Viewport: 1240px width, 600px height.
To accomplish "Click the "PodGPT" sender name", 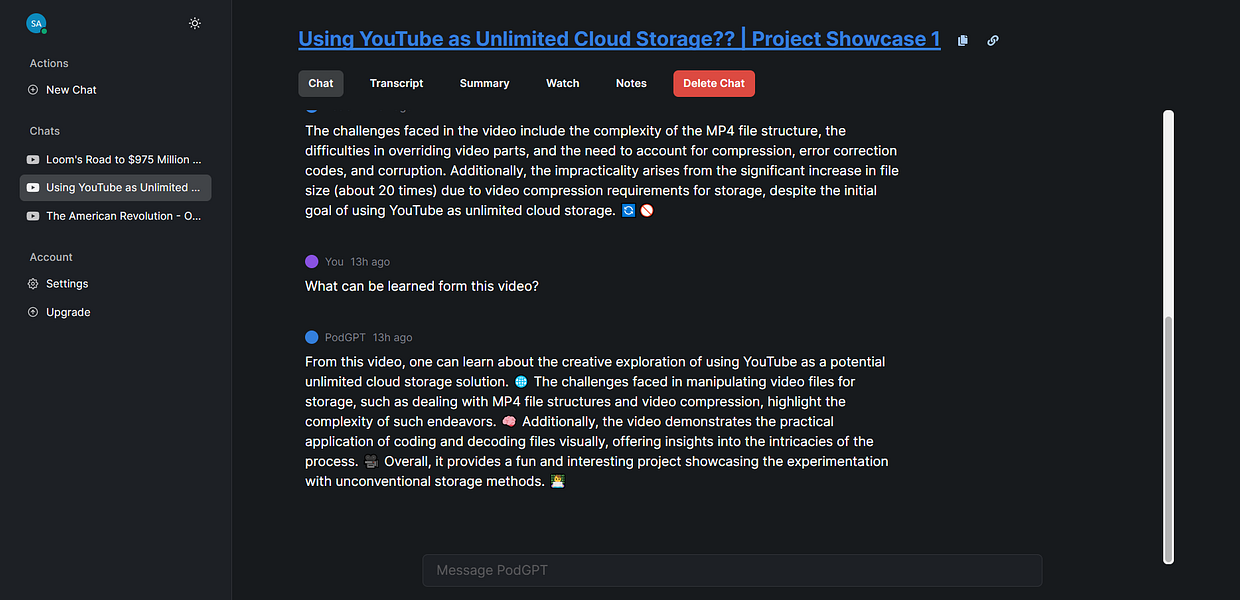I will [345, 338].
